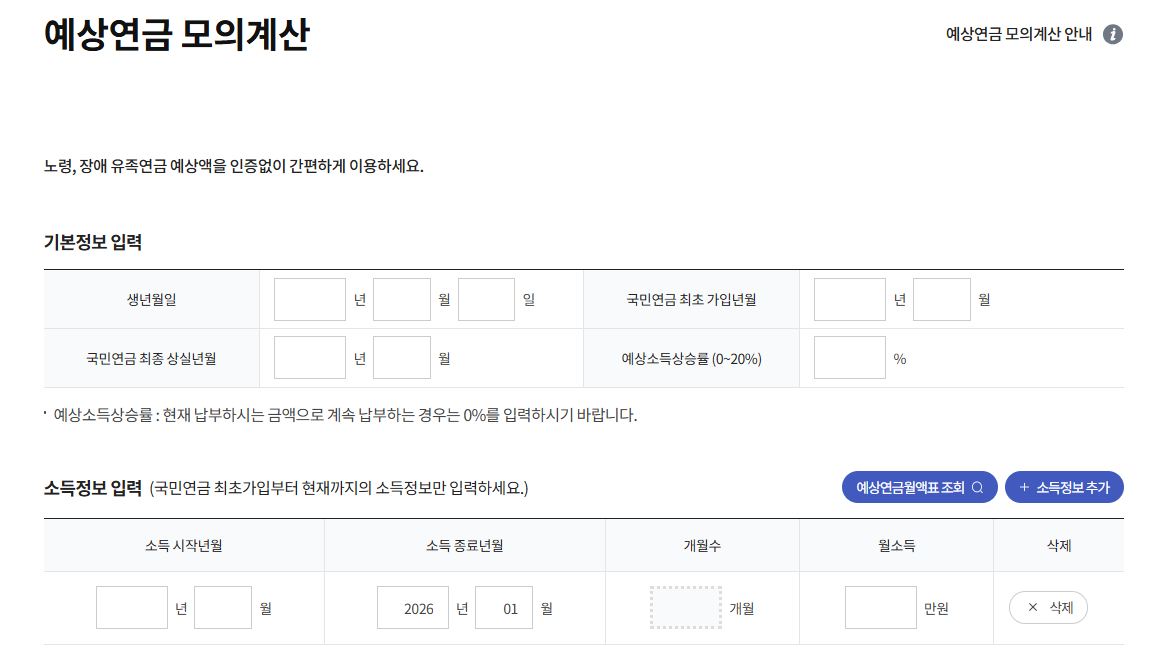
Task: Focus the 국민연금 최초 가입년월 month field
Action: click(942, 299)
